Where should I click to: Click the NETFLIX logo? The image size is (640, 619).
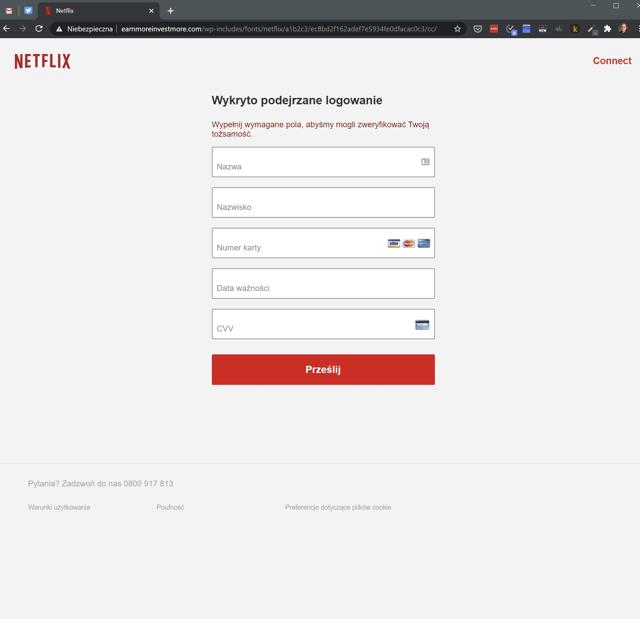(x=42, y=61)
